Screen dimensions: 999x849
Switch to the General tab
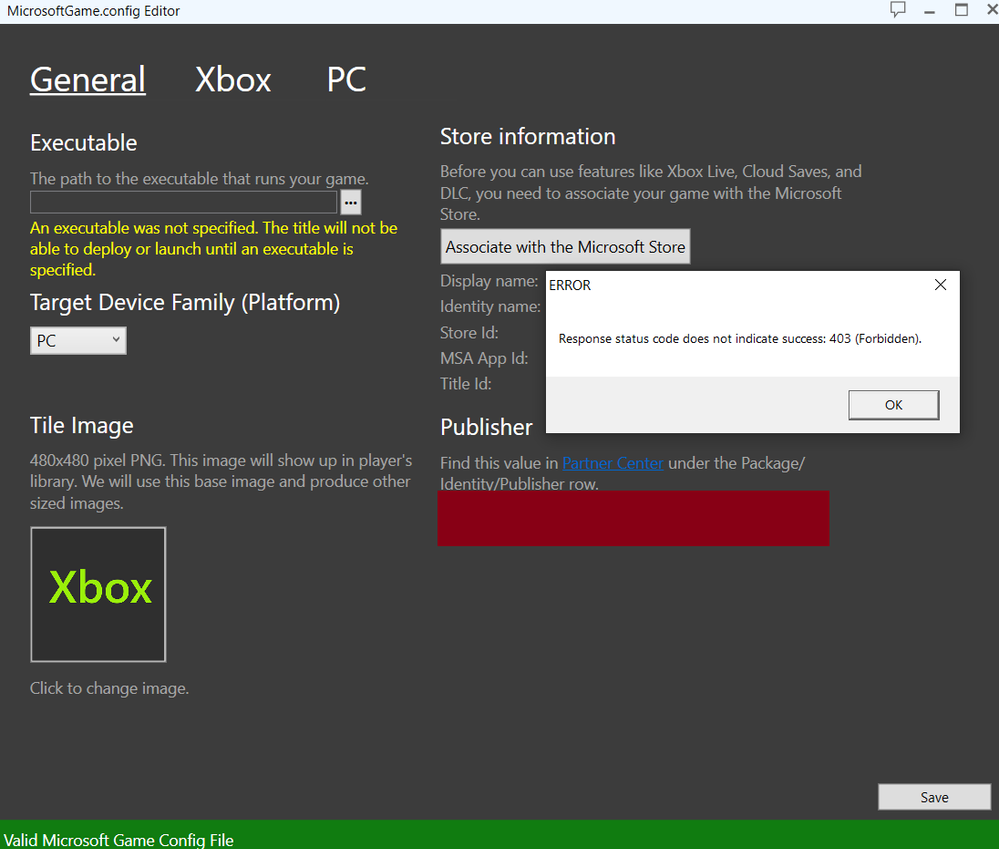88,80
